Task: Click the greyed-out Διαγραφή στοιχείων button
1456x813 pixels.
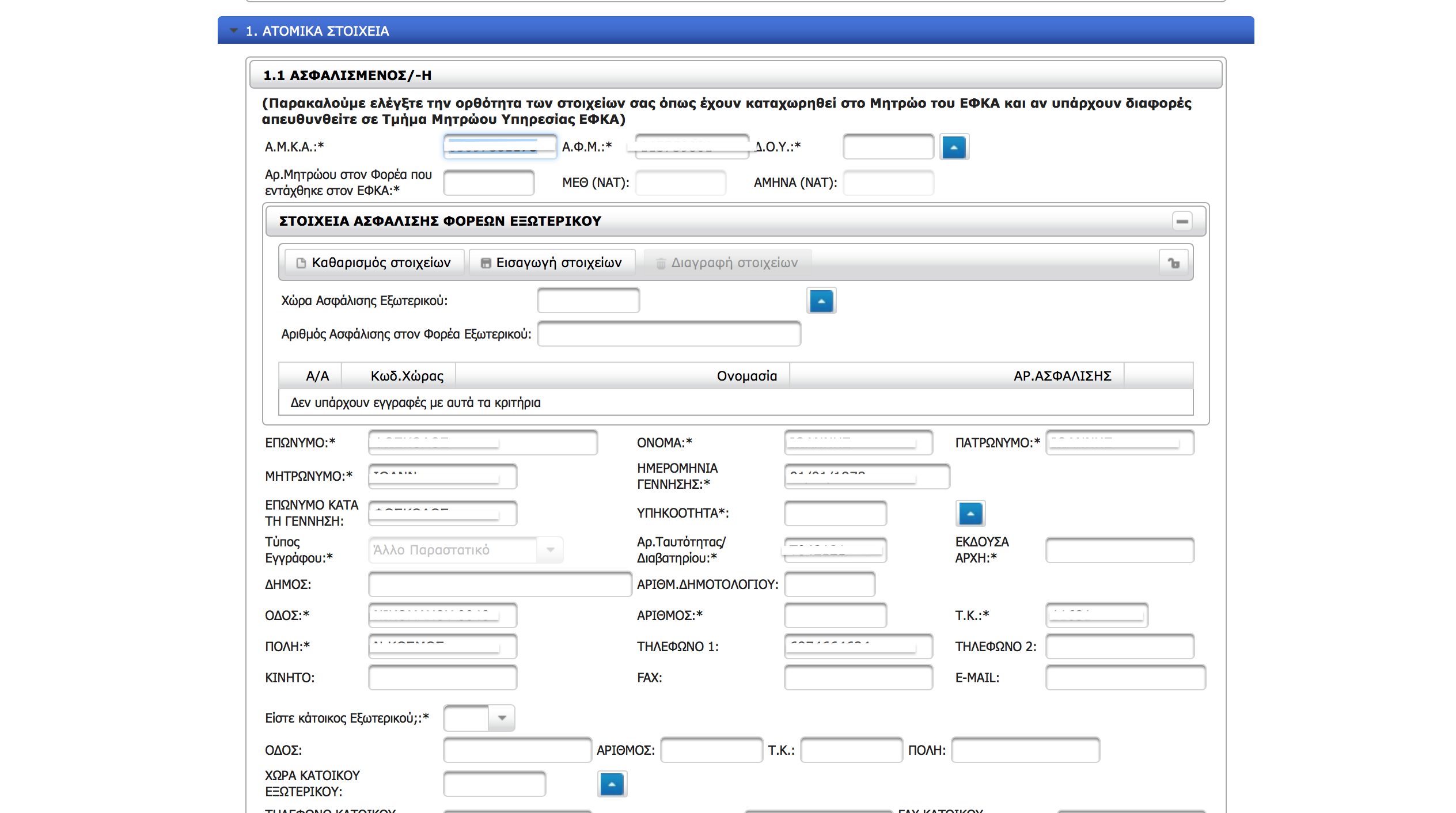Action: [727, 263]
